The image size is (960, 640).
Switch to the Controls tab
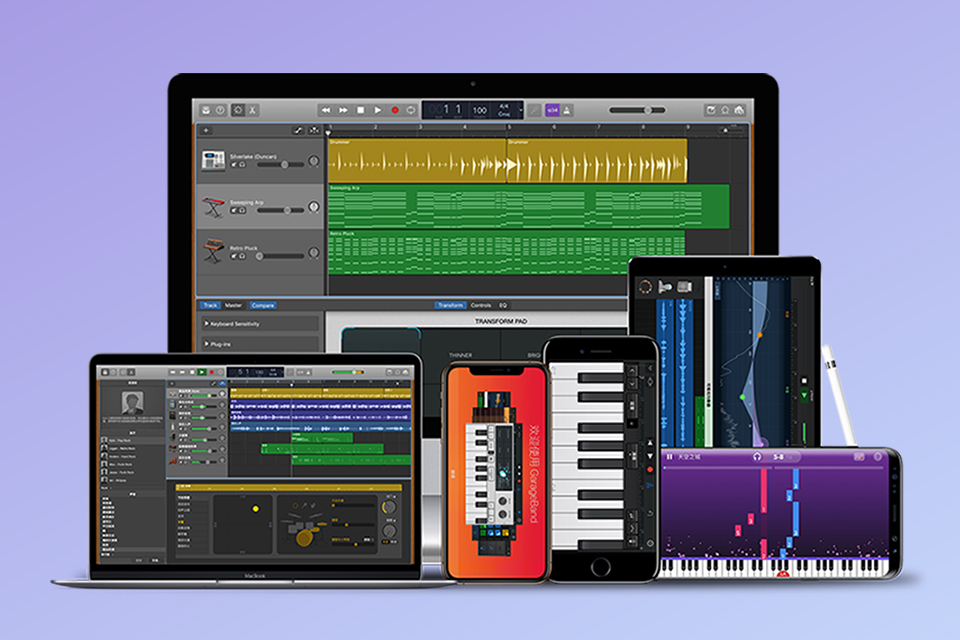point(480,305)
